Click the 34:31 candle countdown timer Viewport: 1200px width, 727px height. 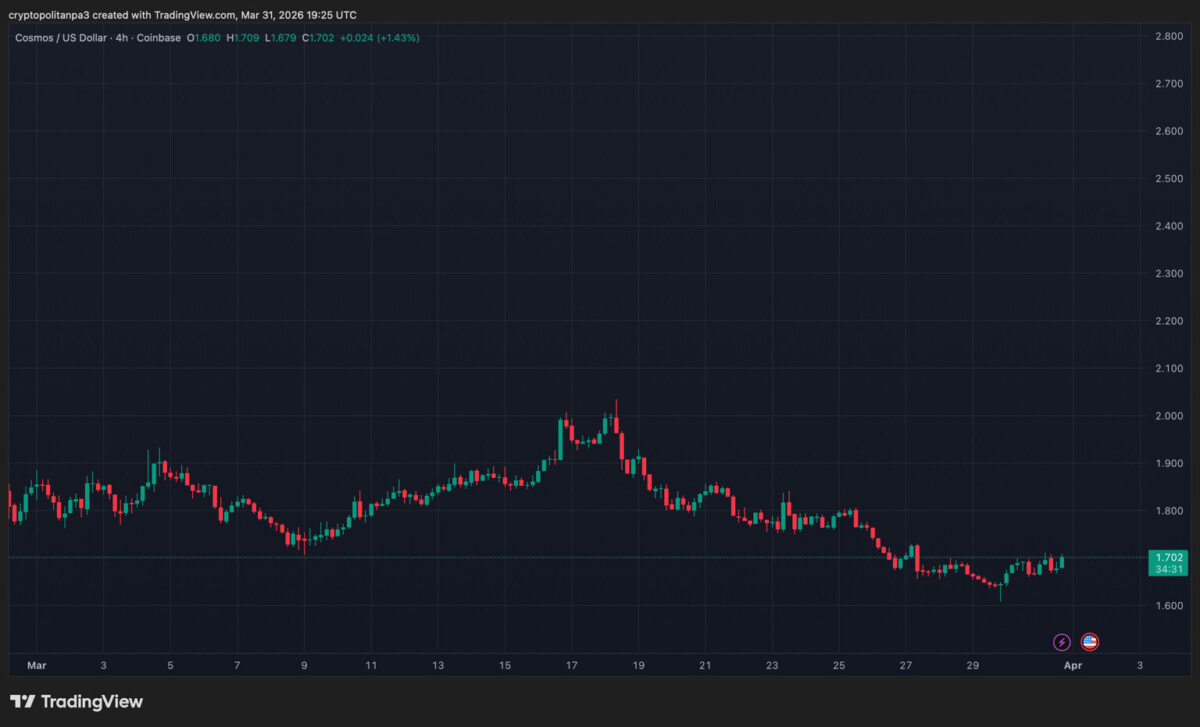click(x=1169, y=569)
